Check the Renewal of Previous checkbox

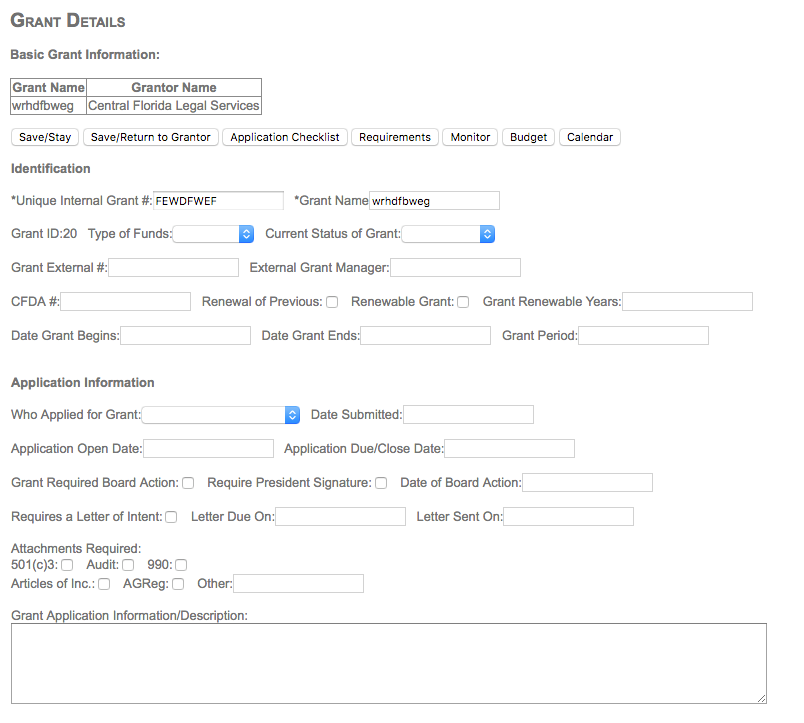click(x=332, y=302)
